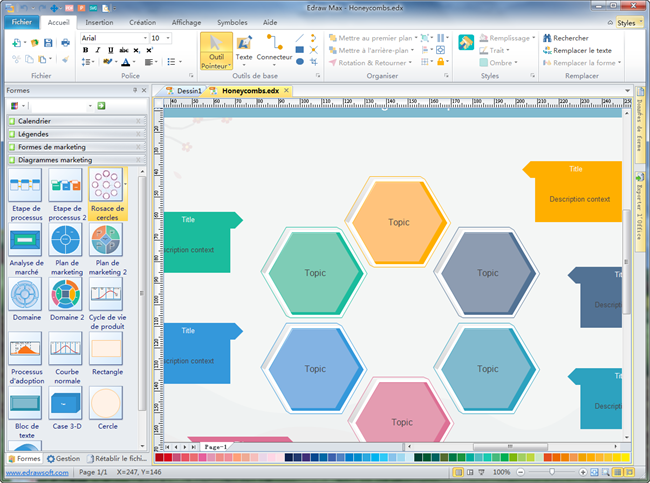
Task: Select the line drawing tool
Action: (300, 38)
